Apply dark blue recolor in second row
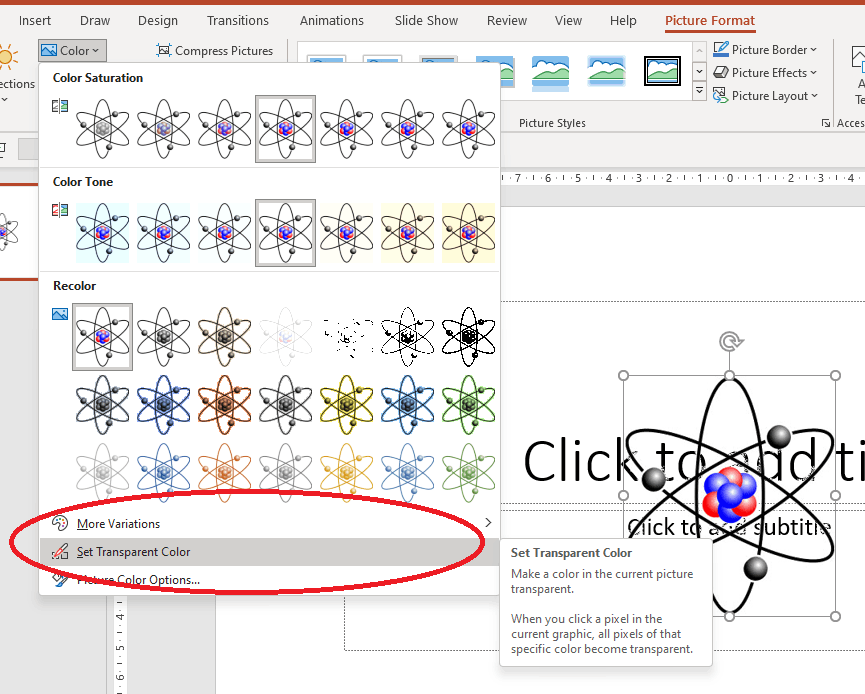865x694 pixels. click(163, 405)
